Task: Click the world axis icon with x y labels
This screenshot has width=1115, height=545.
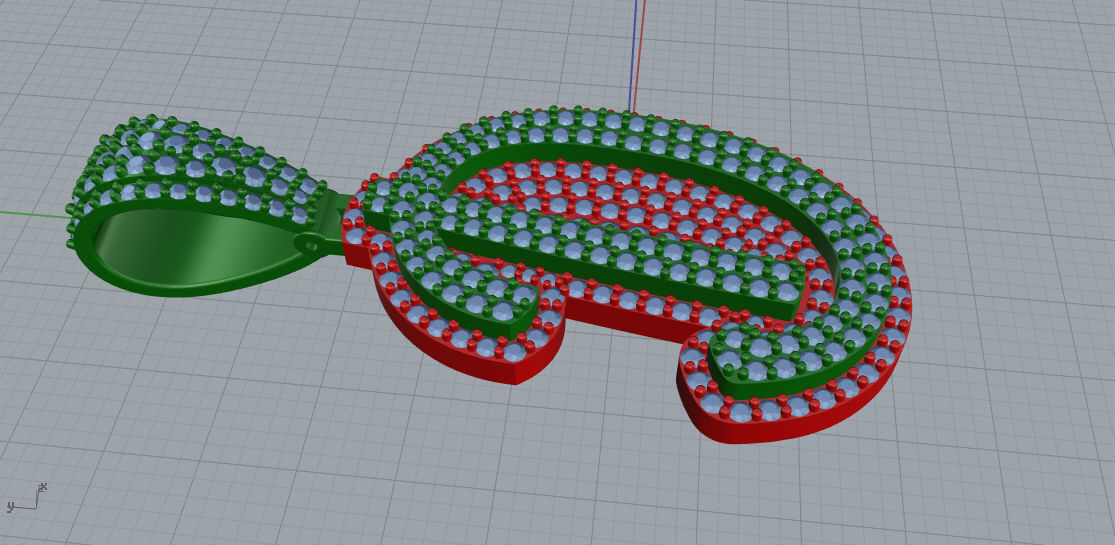Action: pos(26,498)
